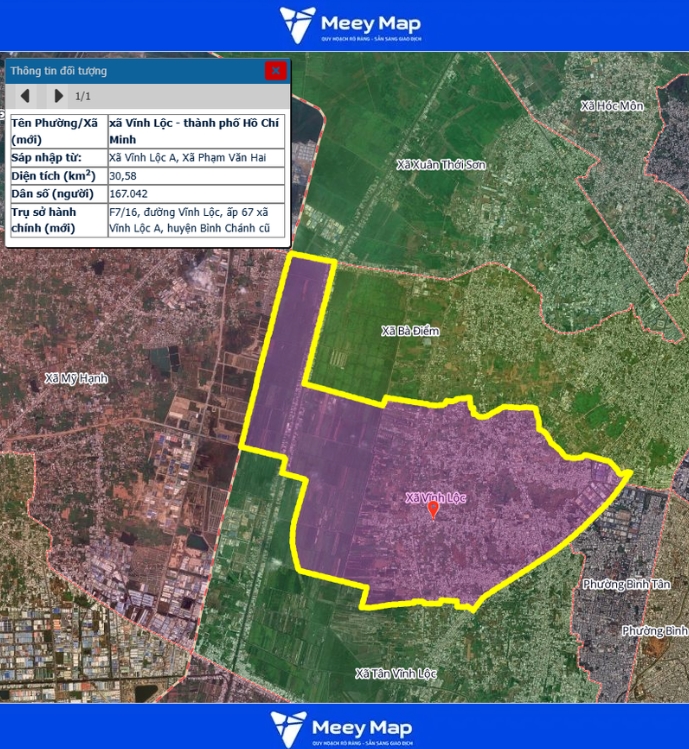
Task: Click the Xã Mỹ Hạnh map label
Action: tap(76, 378)
